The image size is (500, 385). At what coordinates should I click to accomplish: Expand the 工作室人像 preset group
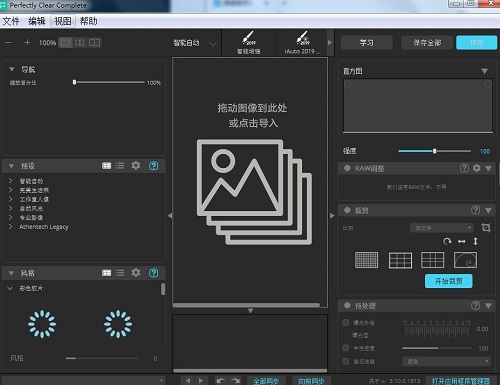11,199
